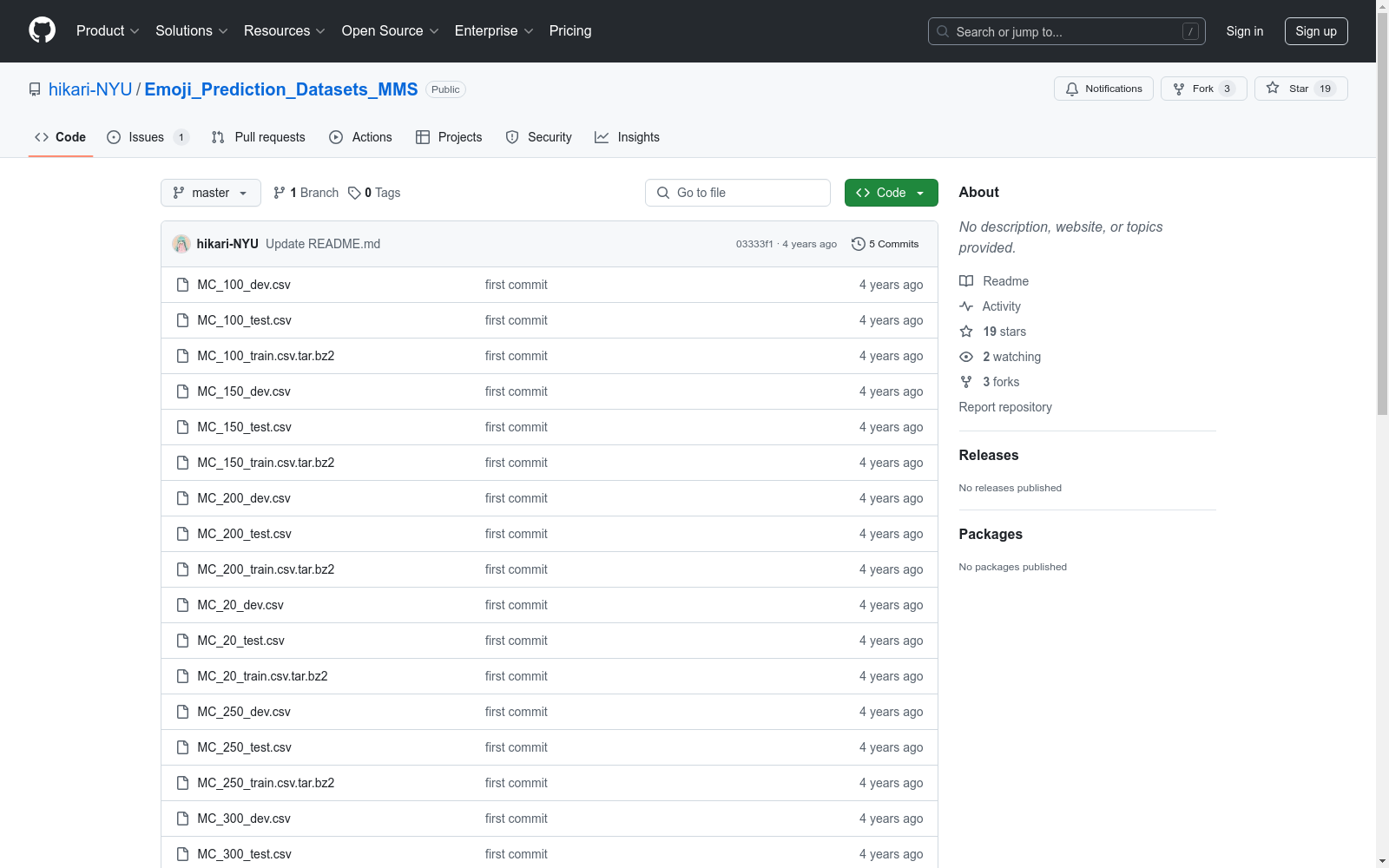Screen dimensions: 1389x868
Task: Click the Go to file input
Action: [738, 193]
